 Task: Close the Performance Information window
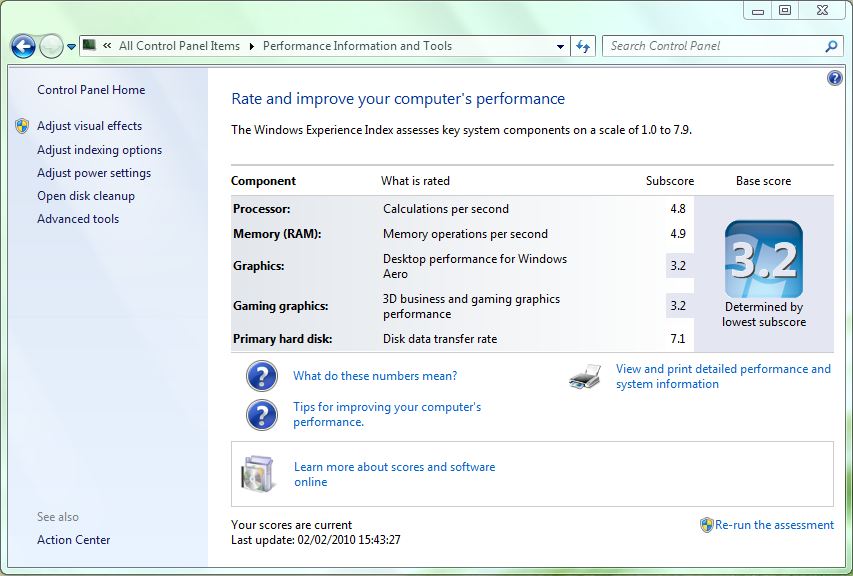coord(823,10)
